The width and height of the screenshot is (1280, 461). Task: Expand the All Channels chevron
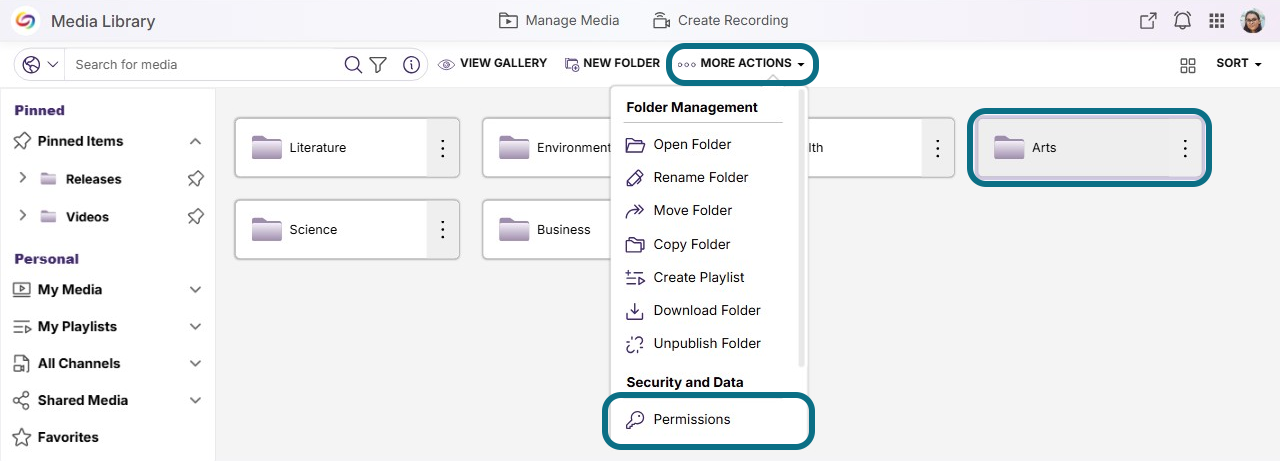pyautogui.click(x=195, y=363)
